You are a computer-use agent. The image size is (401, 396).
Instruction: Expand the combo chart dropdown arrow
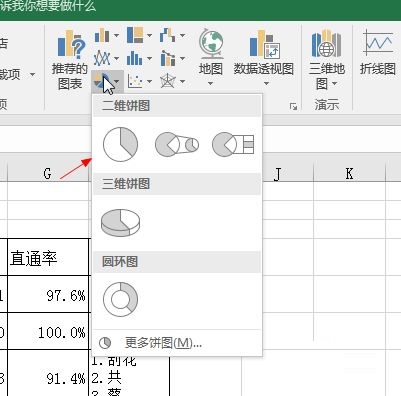182,59
